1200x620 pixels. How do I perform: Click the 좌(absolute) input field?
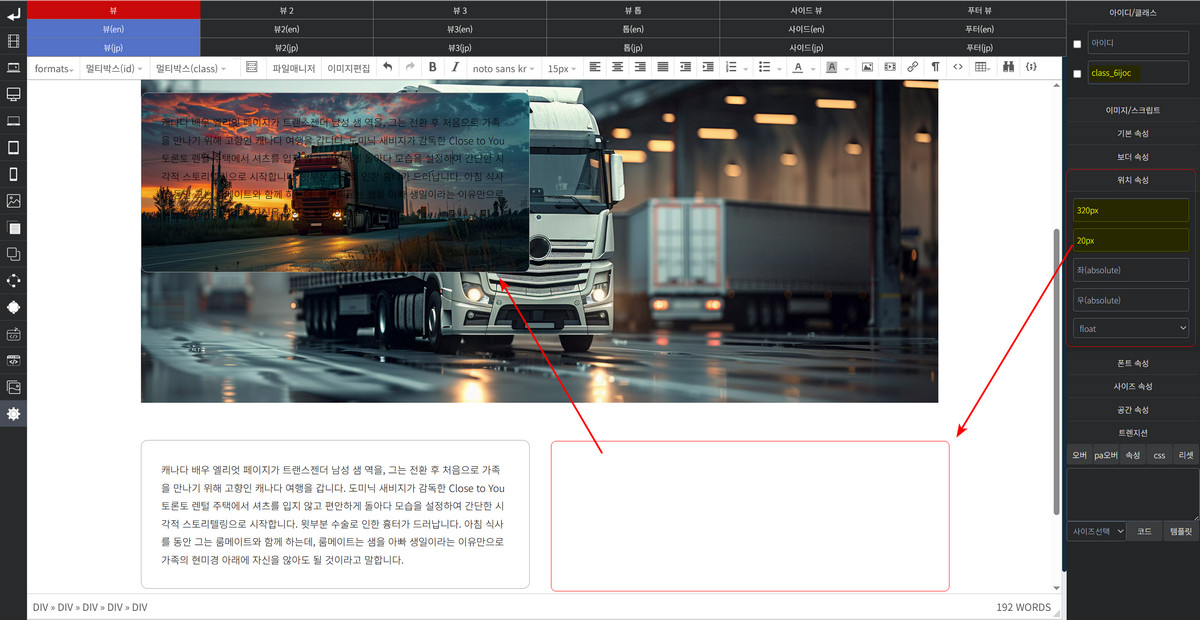1131,270
